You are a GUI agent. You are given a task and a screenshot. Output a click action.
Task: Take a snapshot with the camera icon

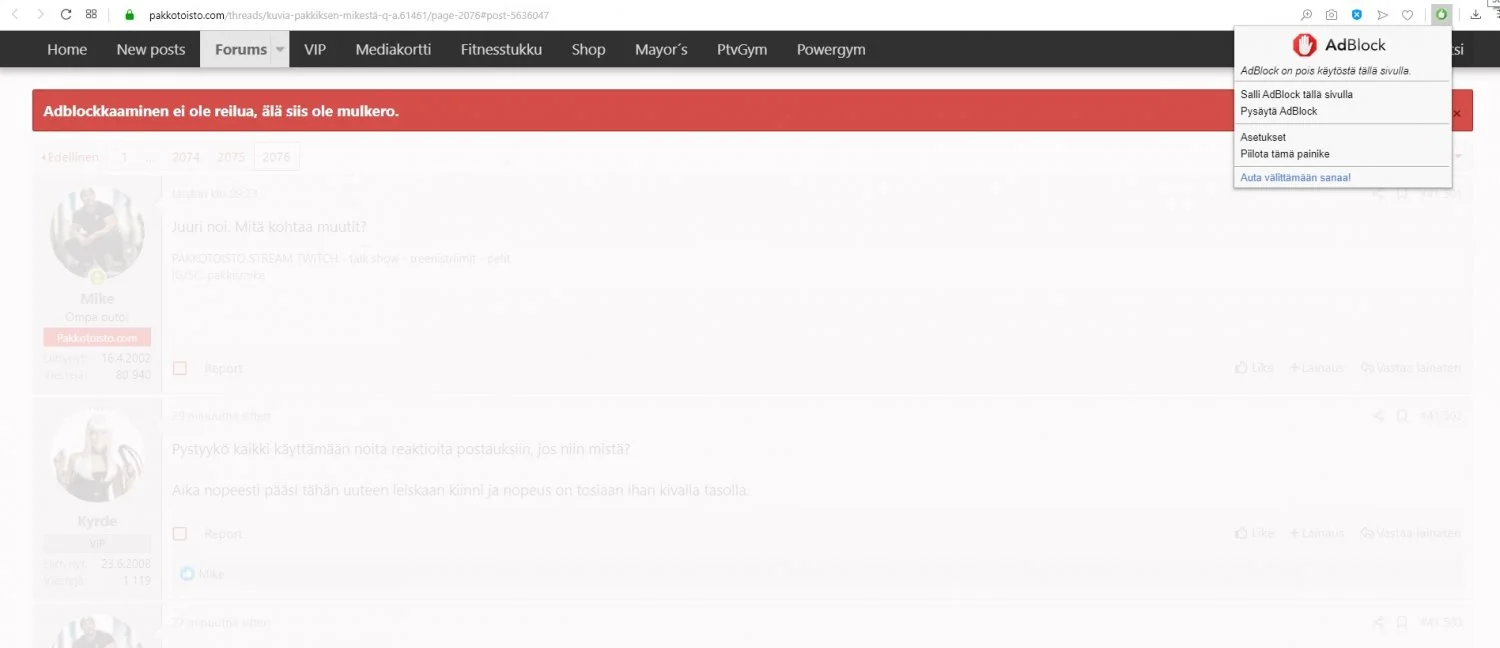[x=1331, y=15]
